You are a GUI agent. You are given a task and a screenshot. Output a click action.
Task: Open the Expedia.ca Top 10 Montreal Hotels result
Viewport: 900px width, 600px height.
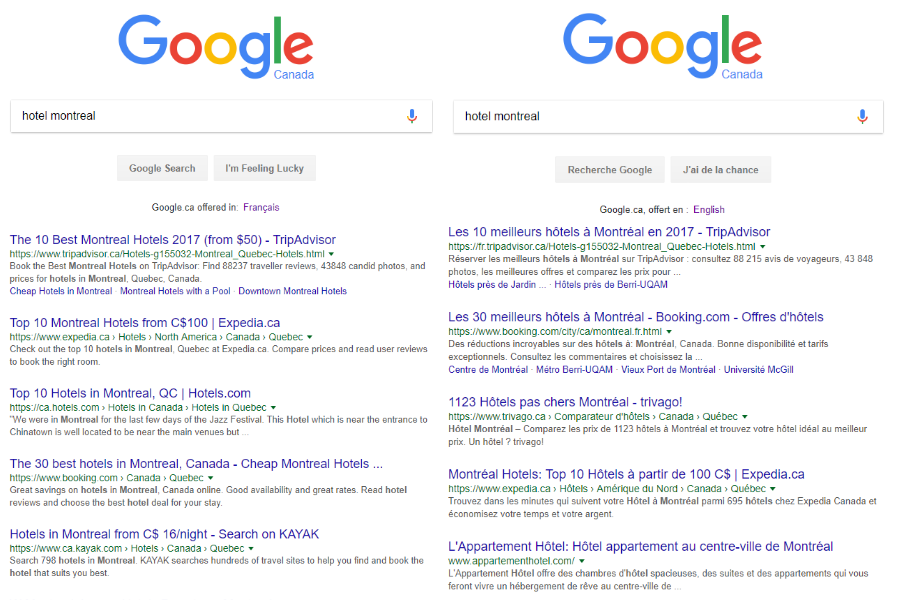tap(144, 323)
